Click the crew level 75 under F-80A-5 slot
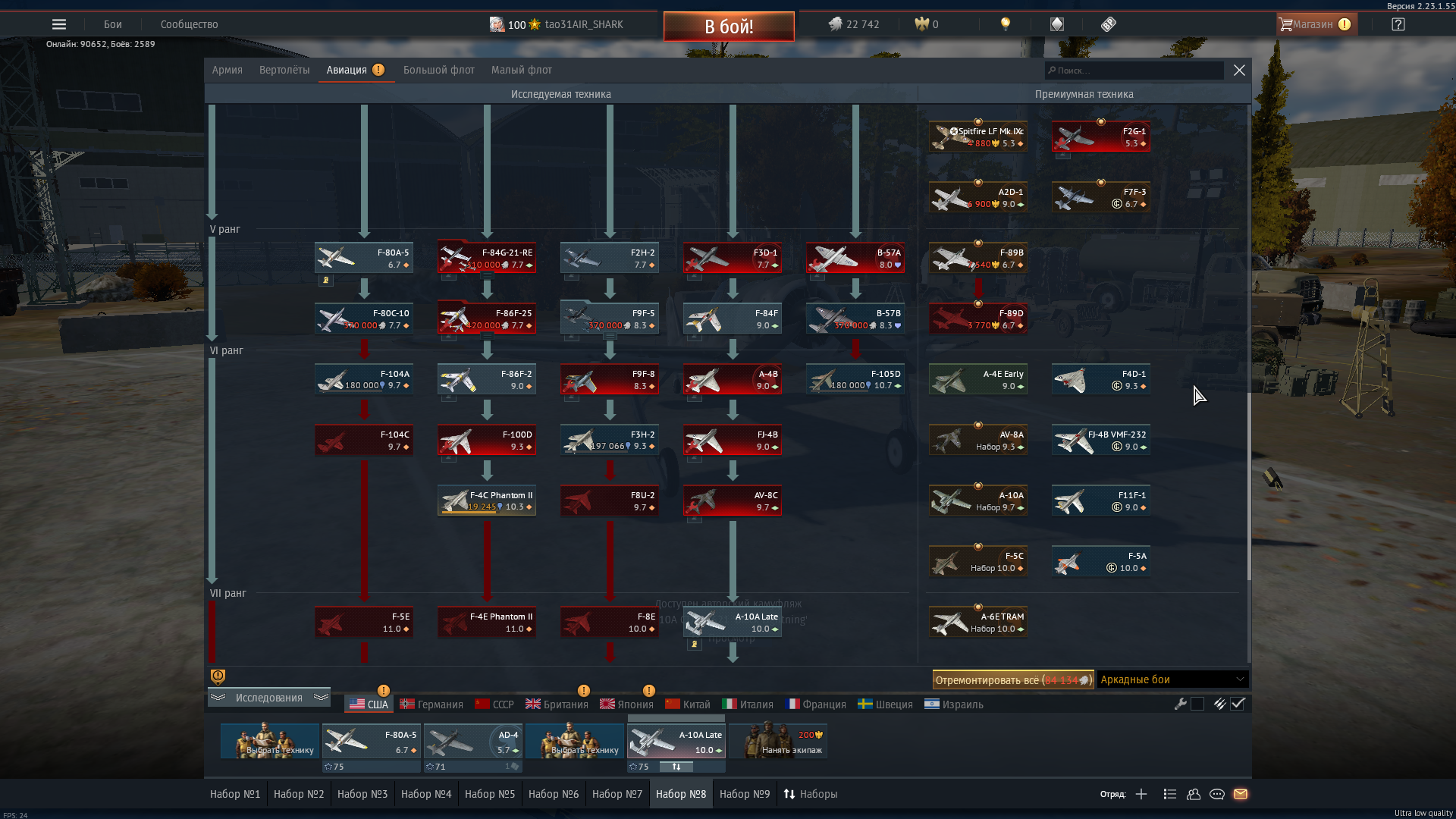 [x=334, y=767]
